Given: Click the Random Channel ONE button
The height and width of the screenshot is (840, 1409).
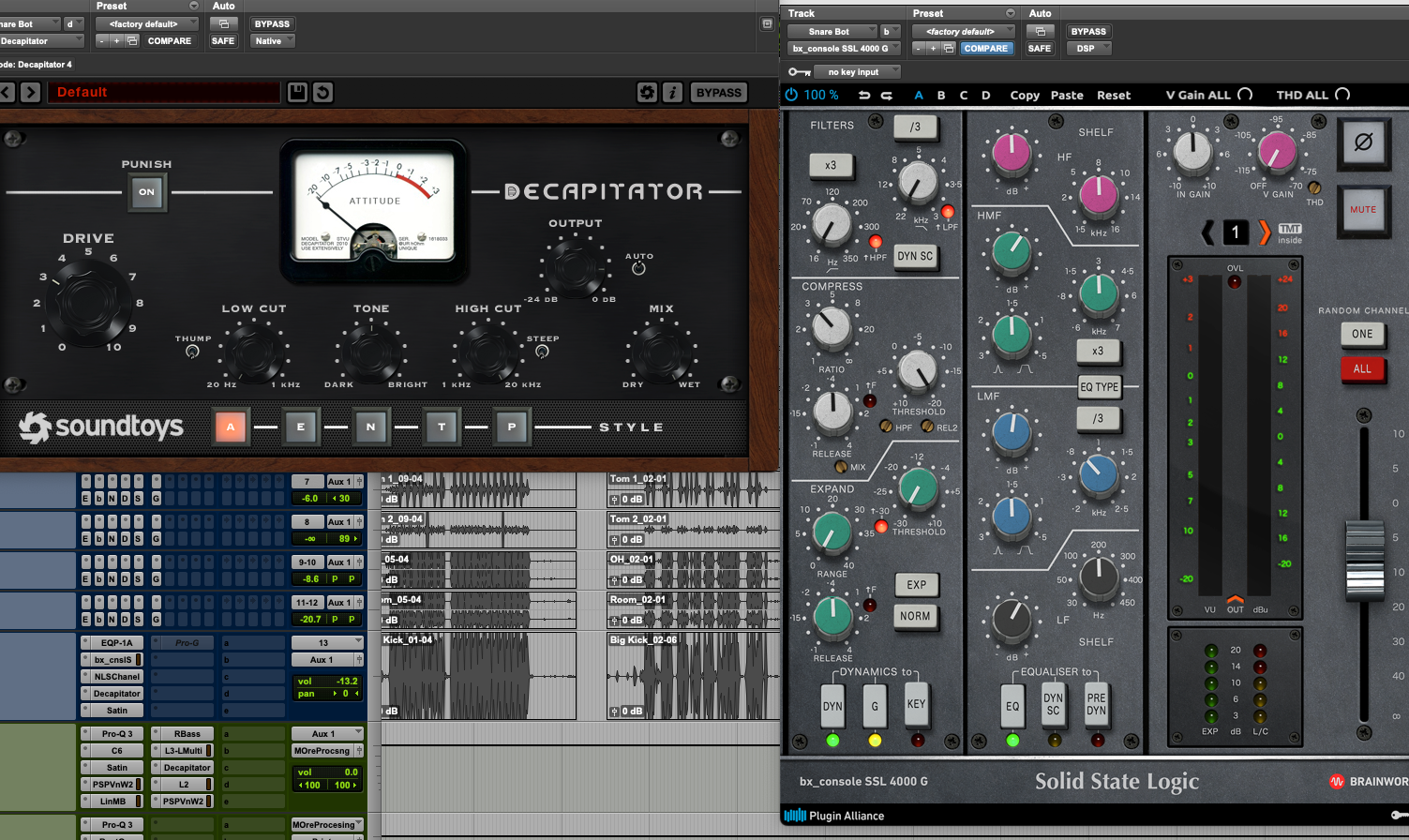Looking at the screenshot, I should [1362, 334].
